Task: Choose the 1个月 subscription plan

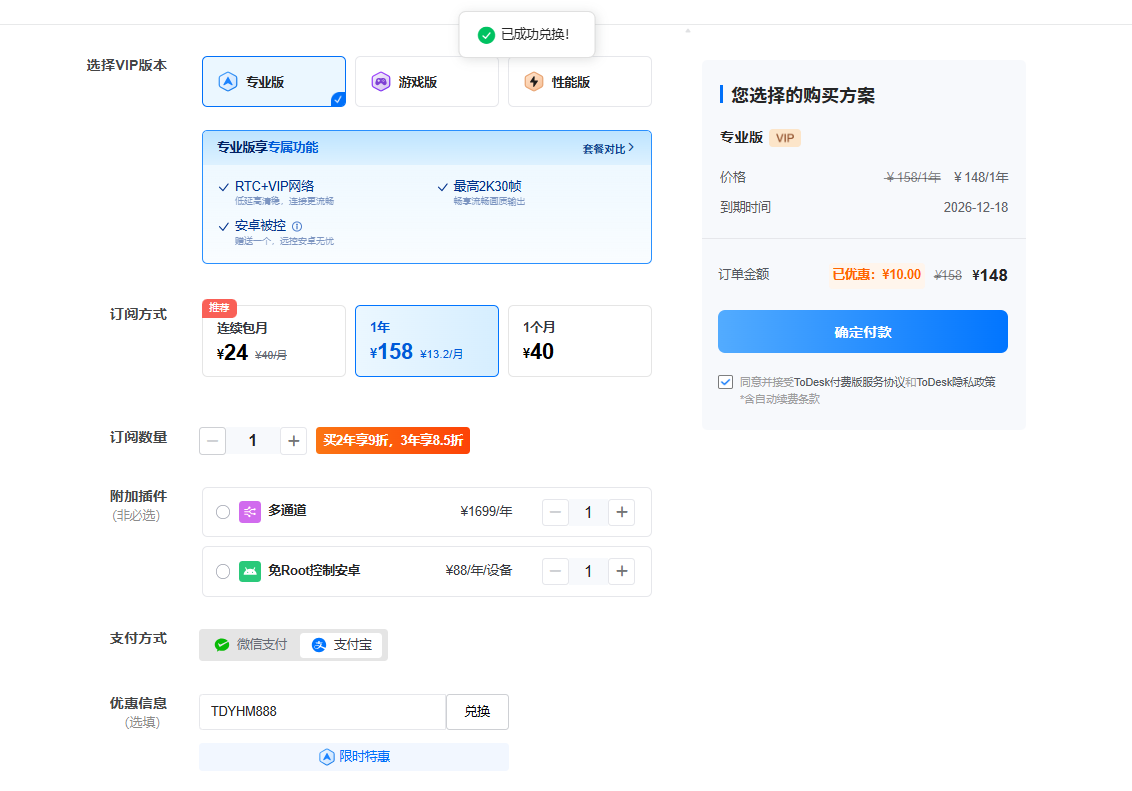Action: (580, 341)
